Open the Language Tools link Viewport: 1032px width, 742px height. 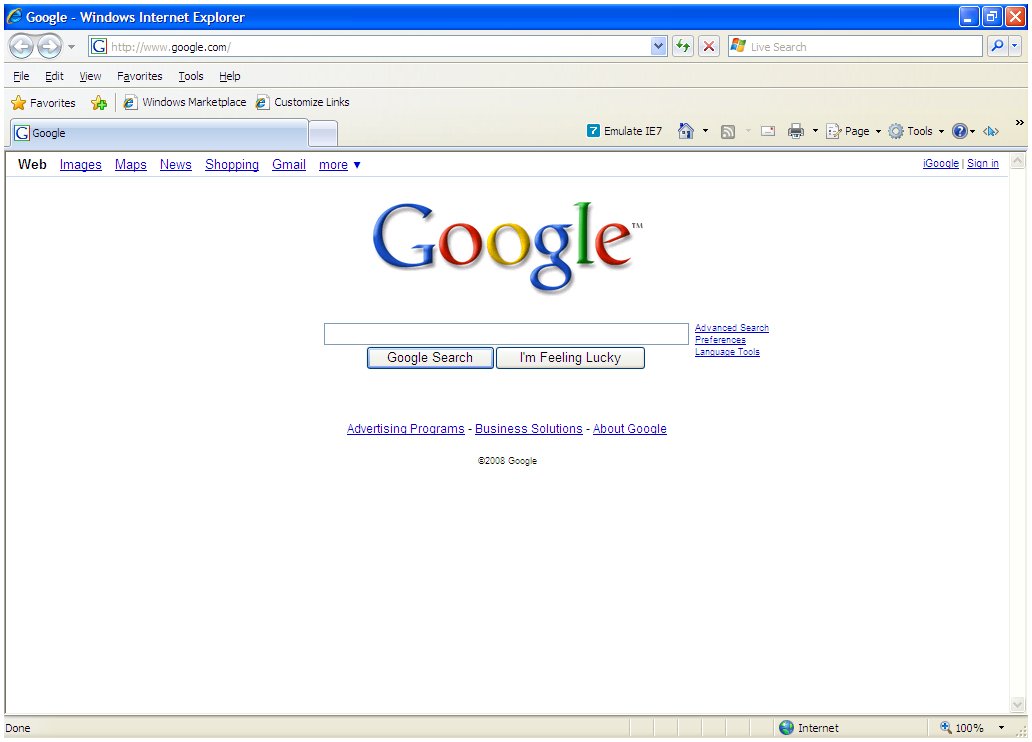[727, 352]
